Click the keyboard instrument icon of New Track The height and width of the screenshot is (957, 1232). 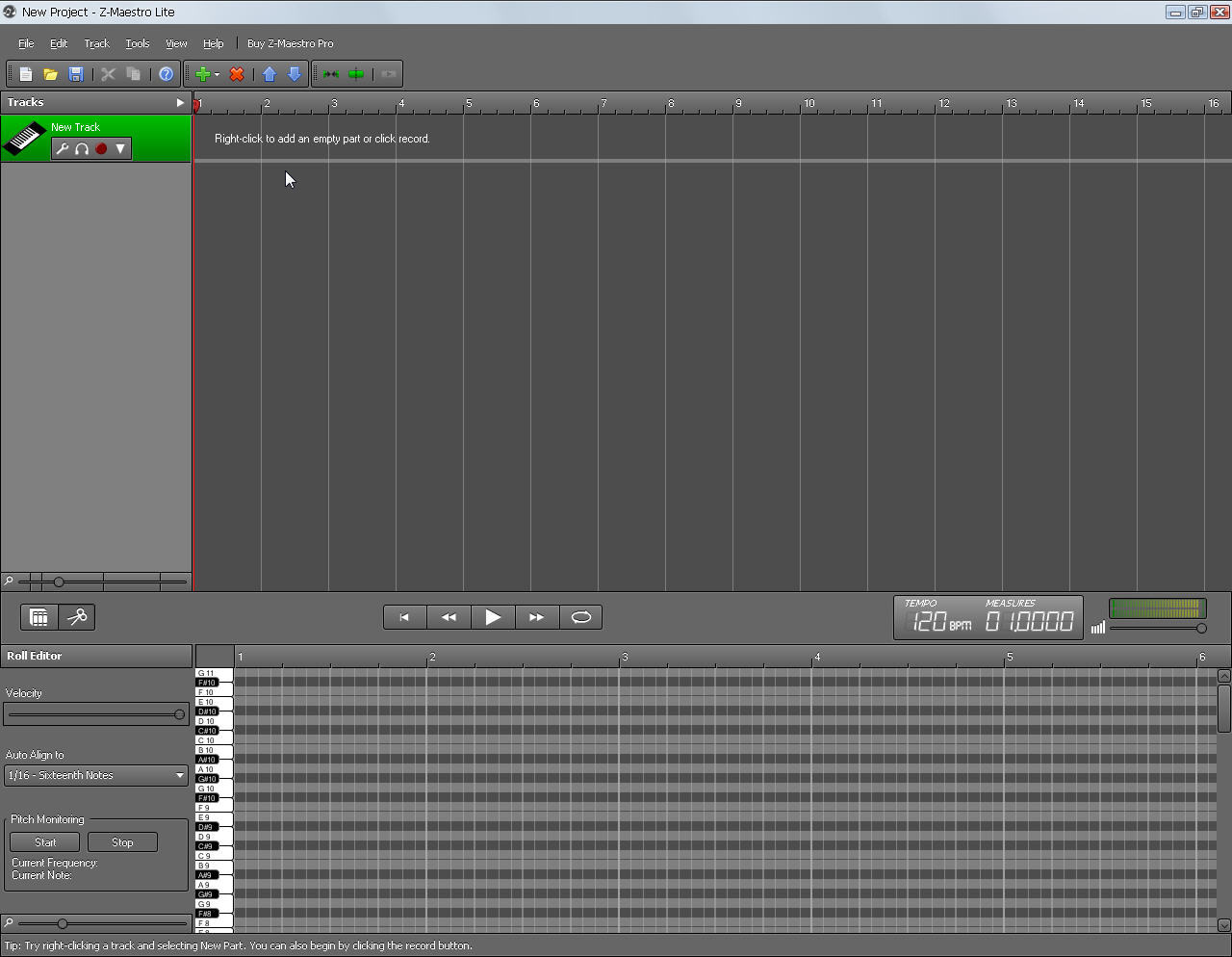[x=24, y=138]
